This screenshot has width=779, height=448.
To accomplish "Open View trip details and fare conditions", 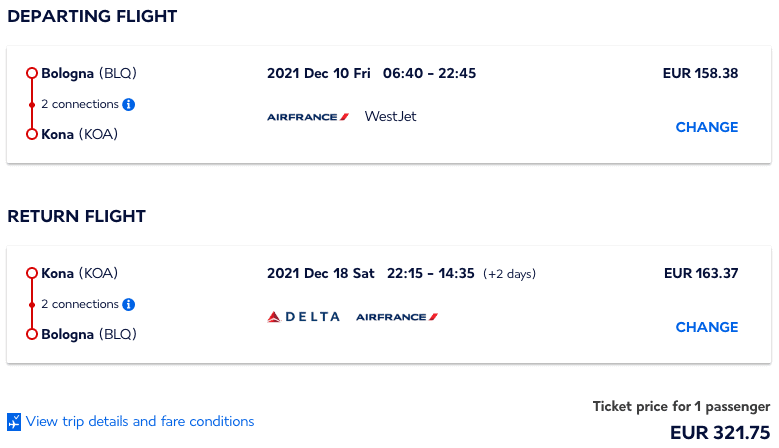I will coord(140,421).
